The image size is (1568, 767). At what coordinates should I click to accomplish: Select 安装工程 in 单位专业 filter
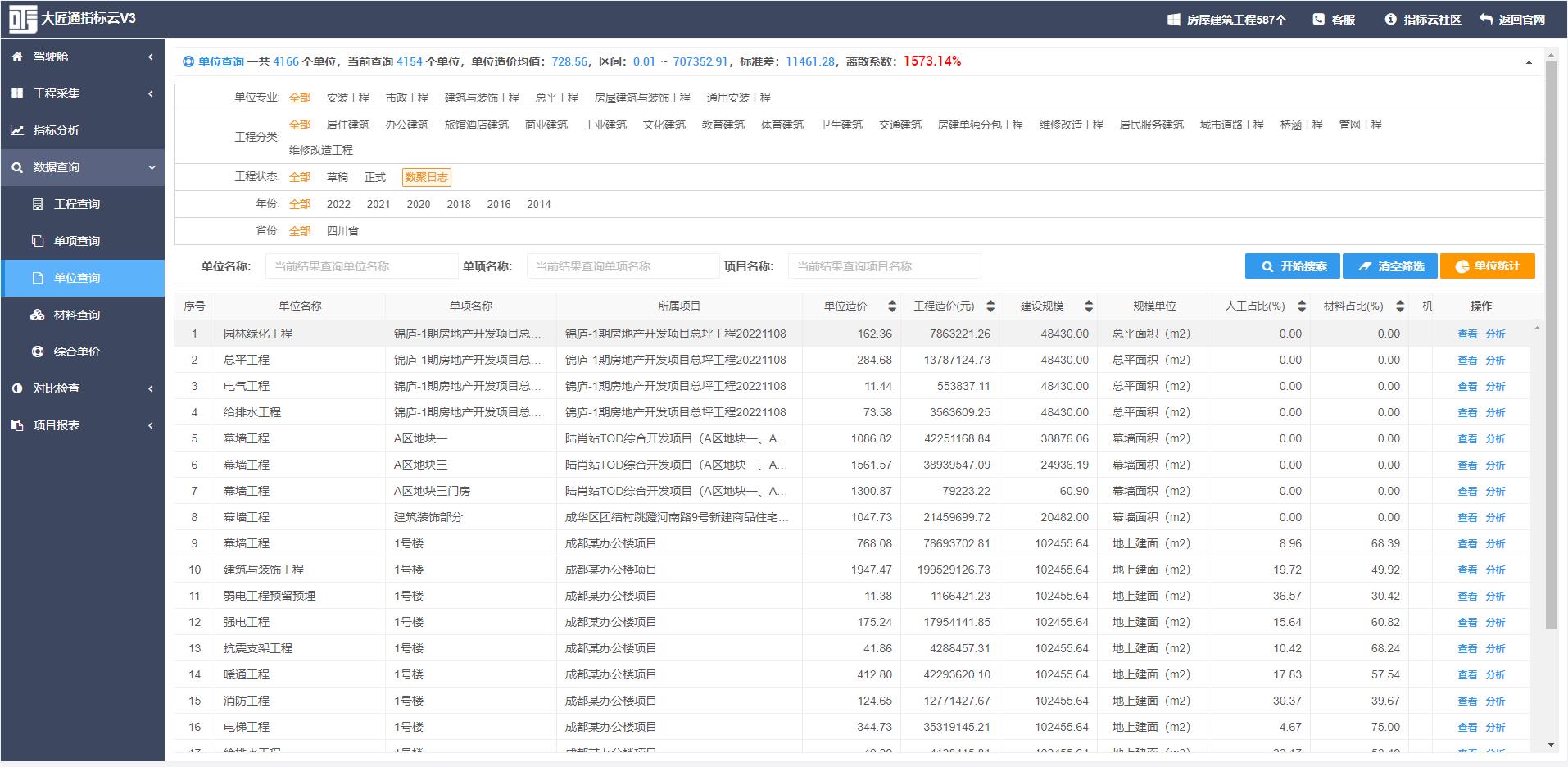point(348,98)
